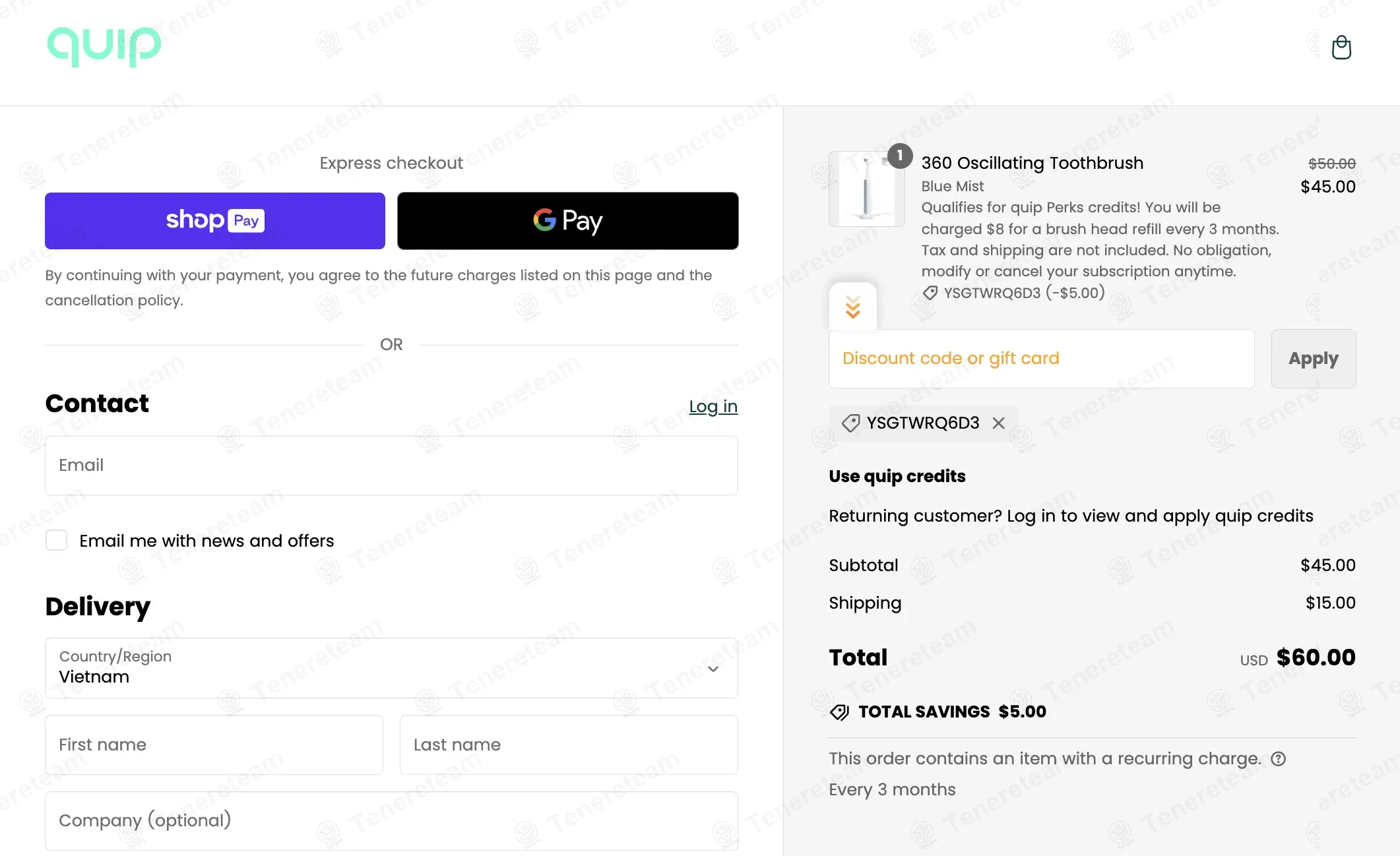
Task: Click the 360 Oscillating Toothbrush thumbnail
Action: pyautogui.click(x=866, y=190)
